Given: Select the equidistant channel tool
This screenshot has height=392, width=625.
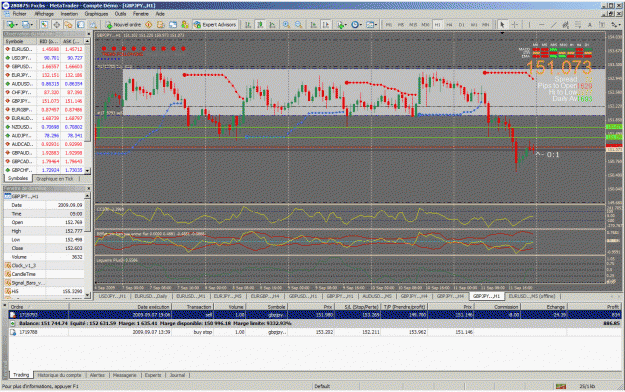Looking at the screenshot, I should tap(565, 25).
